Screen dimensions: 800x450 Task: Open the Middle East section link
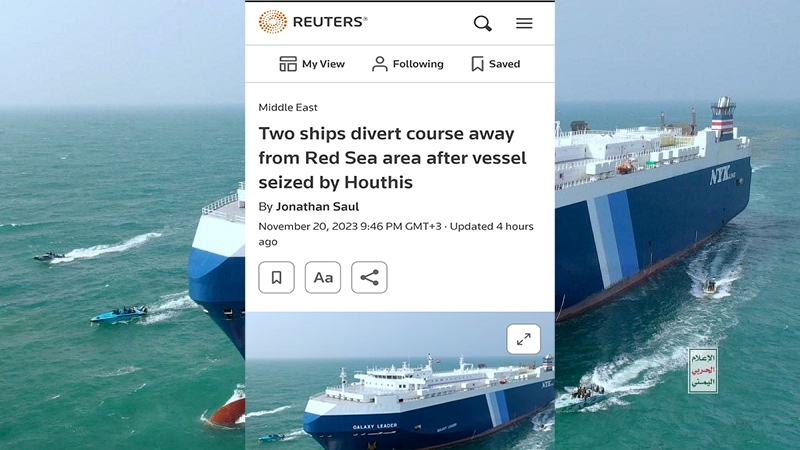coord(288,107)
